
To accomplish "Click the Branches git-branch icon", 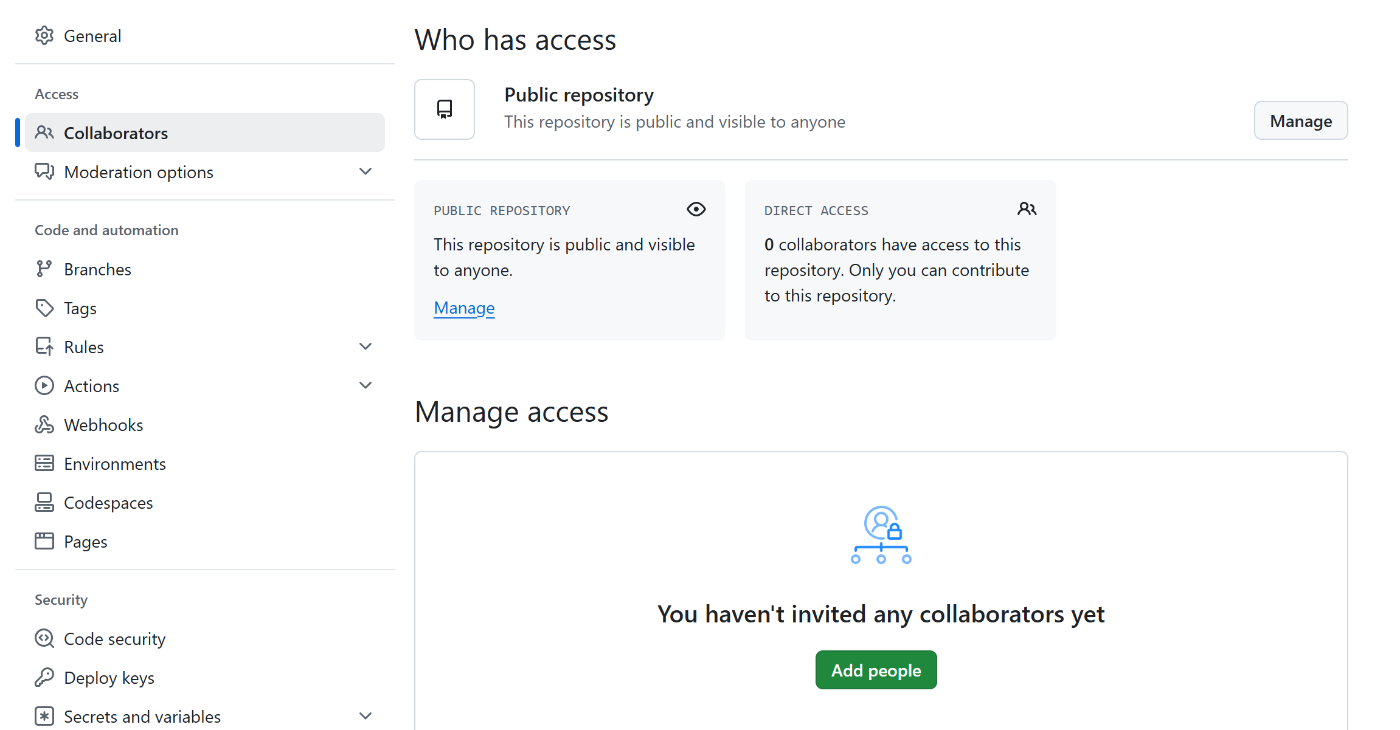I will click(x=44, y=269).
